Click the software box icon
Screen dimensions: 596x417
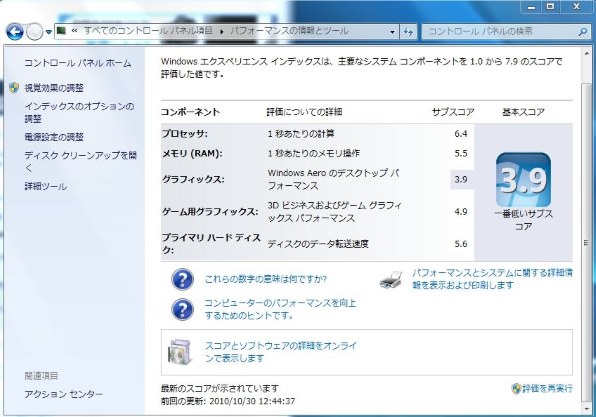179,352
